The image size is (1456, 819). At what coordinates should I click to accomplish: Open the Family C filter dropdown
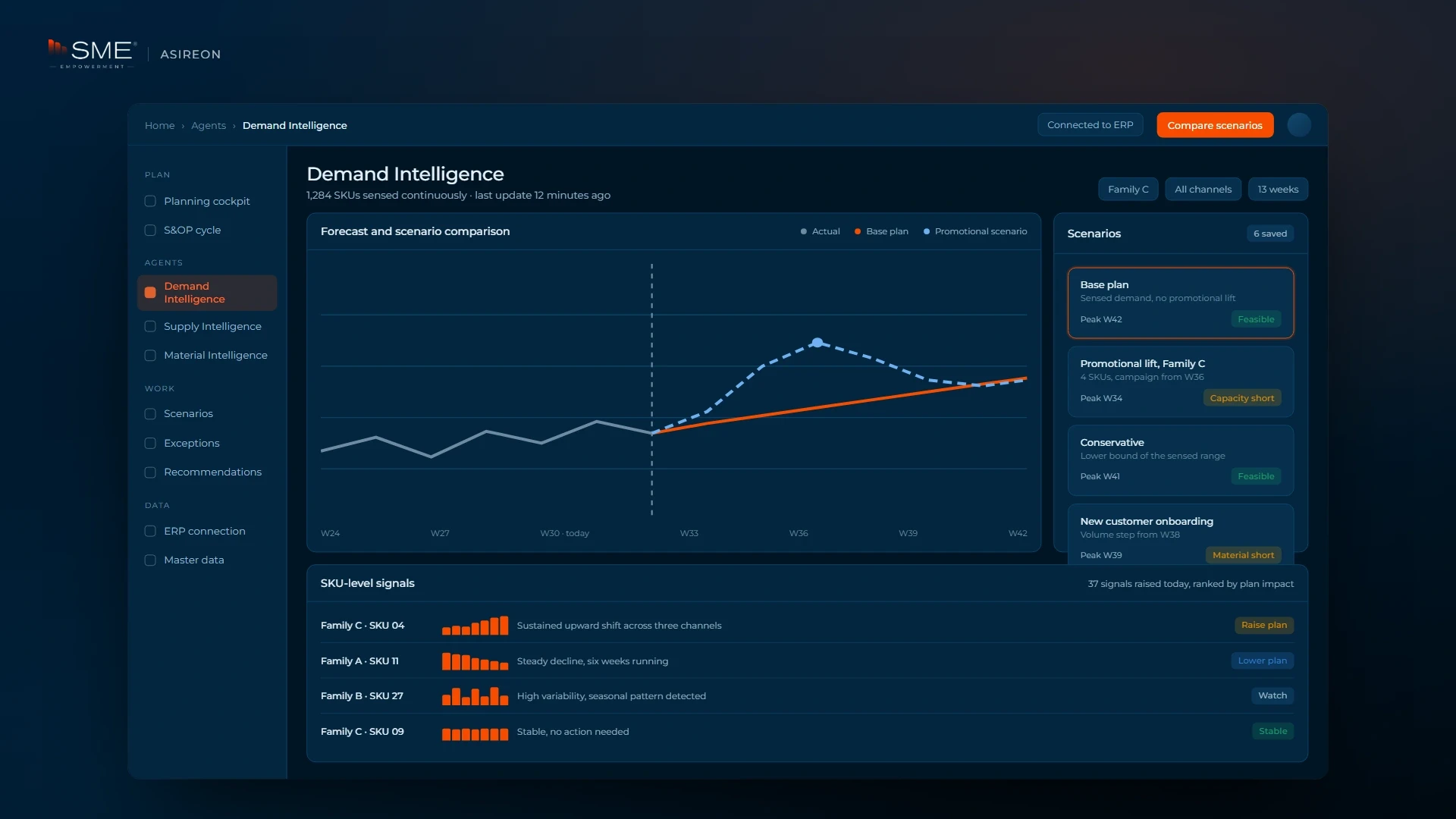click(x=1128, y=190)
